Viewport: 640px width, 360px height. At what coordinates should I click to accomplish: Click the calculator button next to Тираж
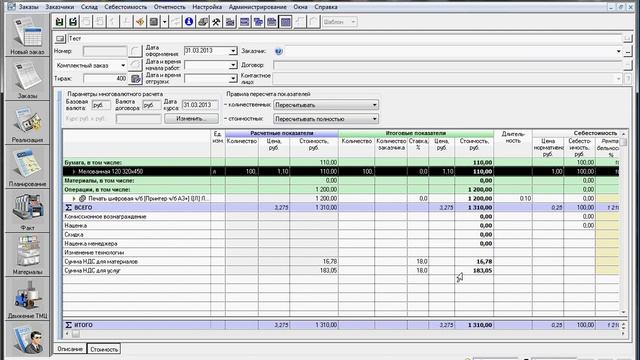click(136, 78)
